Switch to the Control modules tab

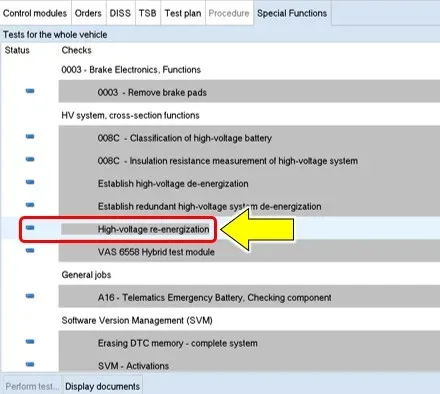click(x=35, y=13)
